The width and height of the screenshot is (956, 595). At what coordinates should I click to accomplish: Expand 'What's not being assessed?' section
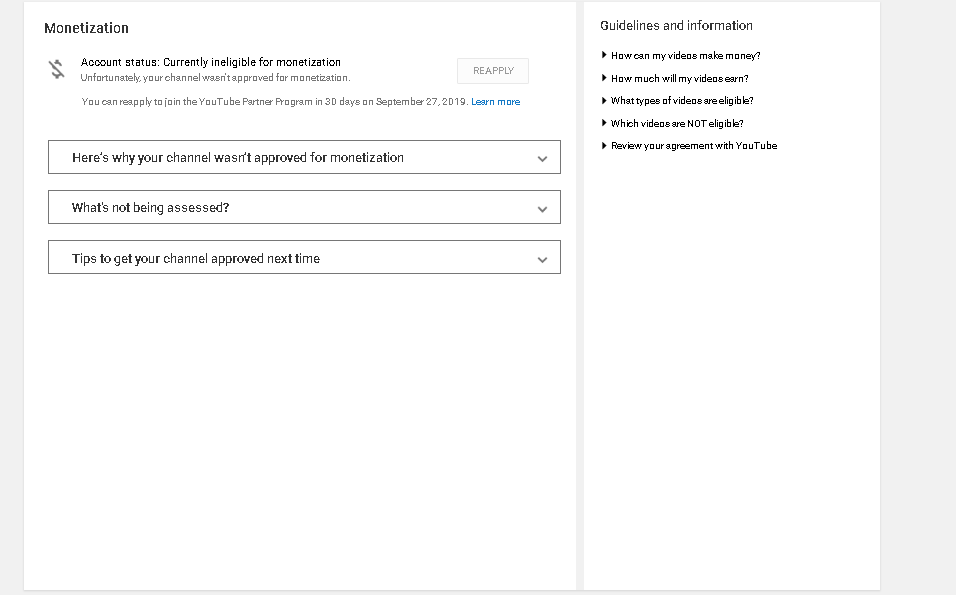(304, 207)
